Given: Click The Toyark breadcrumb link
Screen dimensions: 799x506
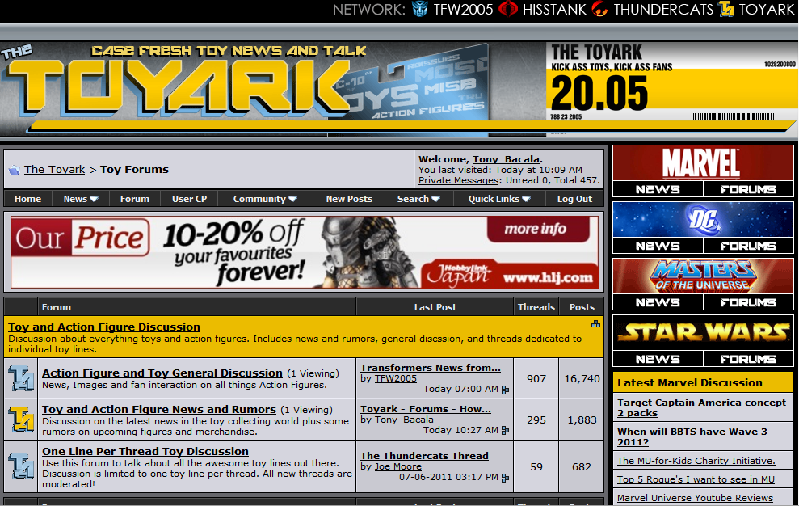Looking at the screenshot, I should [55, 170].
